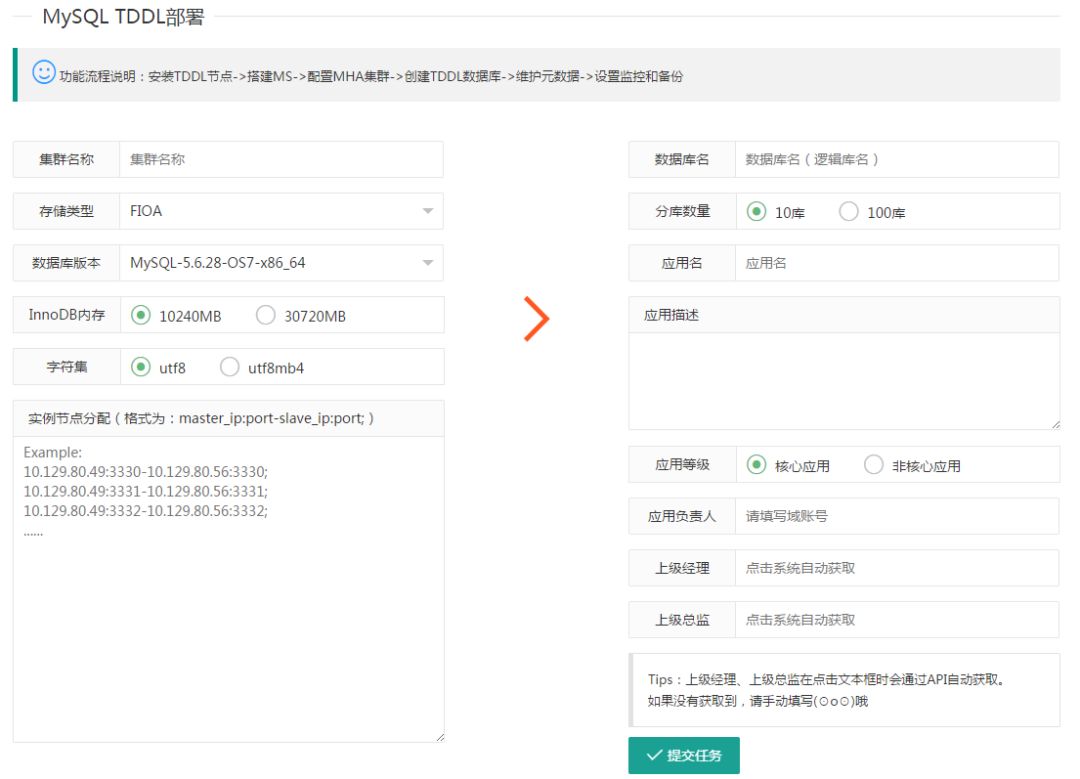Click the instance node allocation textarea
The height and width of the screenshot is (779, 1080).
click(x=229, y=590)
